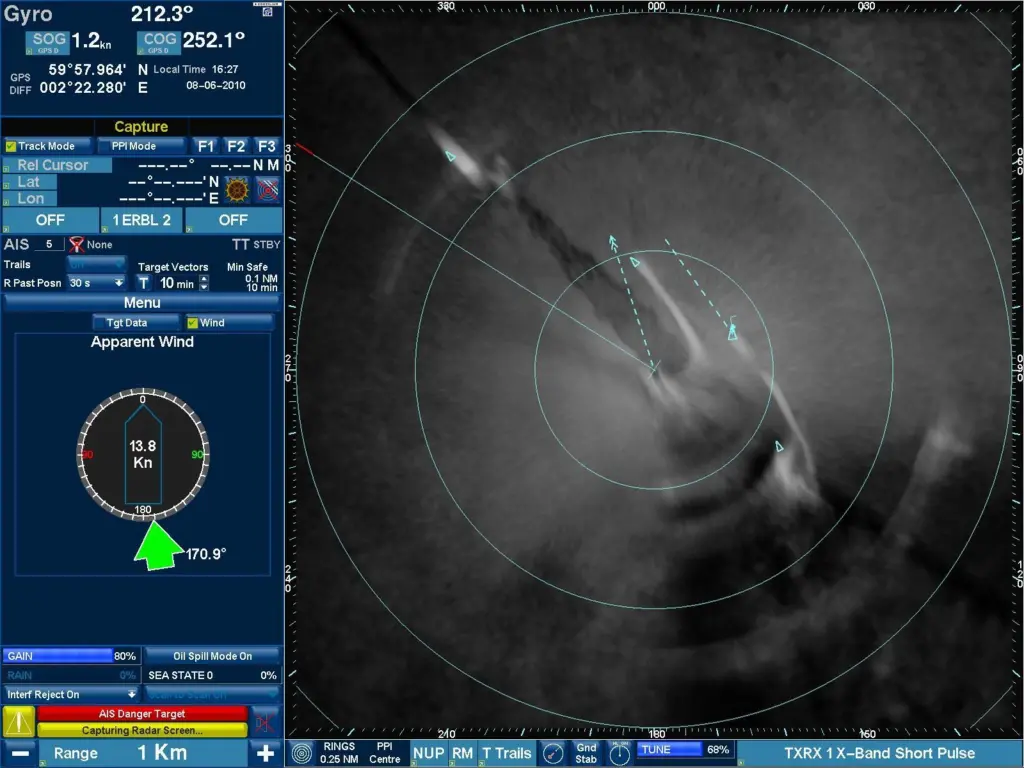Open the R Past Posn 30 s dropdown
Viewport: 1024px width, 768px height.
point(96,283)
